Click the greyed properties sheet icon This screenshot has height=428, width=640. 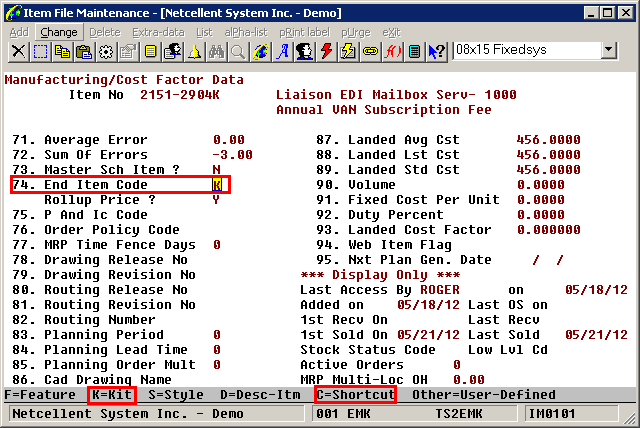coord(129,52)
